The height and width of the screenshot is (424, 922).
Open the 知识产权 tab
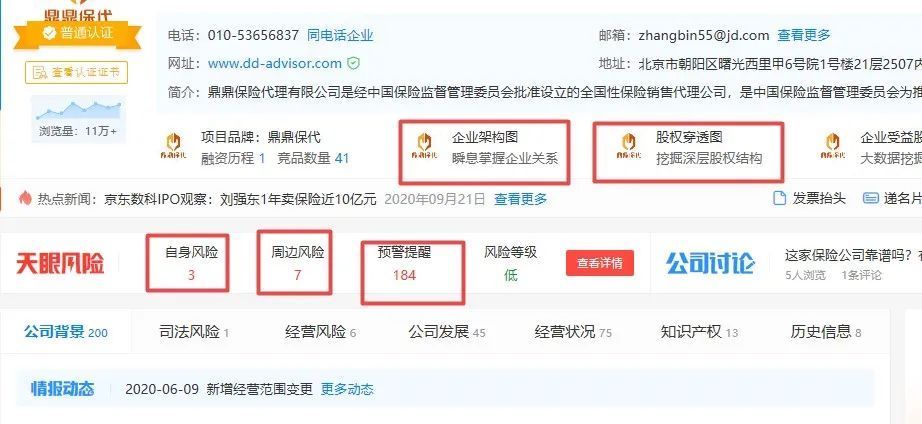[x=699, y=332]
